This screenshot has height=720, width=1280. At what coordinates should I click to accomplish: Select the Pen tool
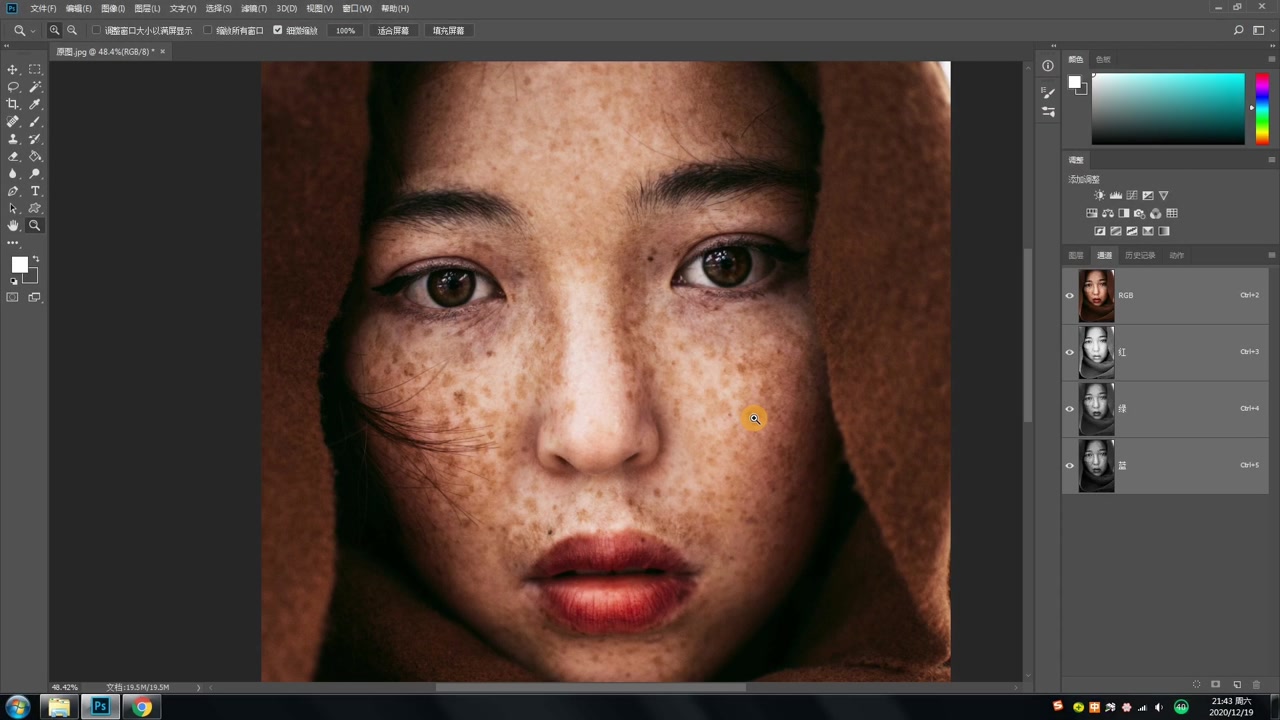point(13,191)
